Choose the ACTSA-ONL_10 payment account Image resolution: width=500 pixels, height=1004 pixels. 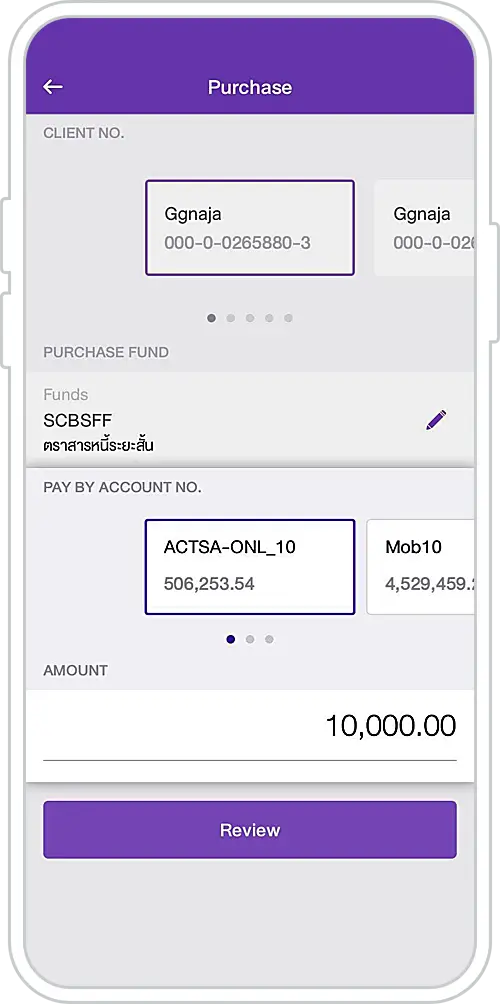(250, 567)
